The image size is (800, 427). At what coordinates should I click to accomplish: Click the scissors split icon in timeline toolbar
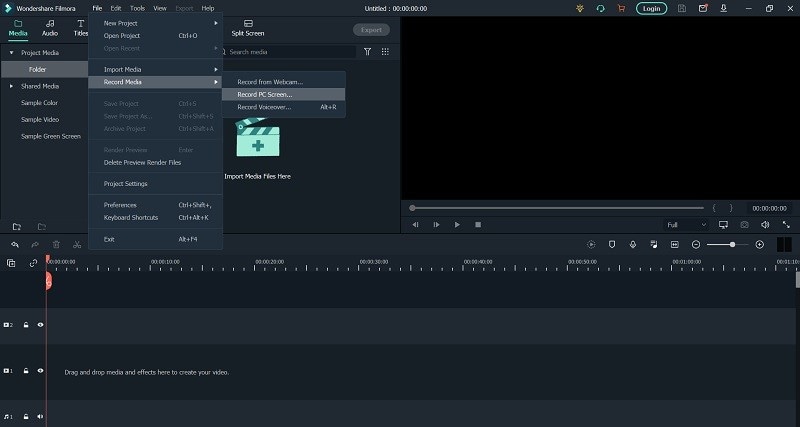[77, 245]
